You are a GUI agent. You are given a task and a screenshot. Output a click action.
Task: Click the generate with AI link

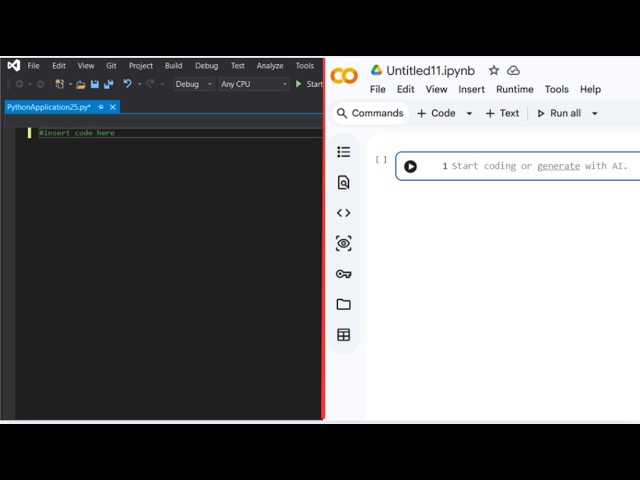(x=558, y=166)
